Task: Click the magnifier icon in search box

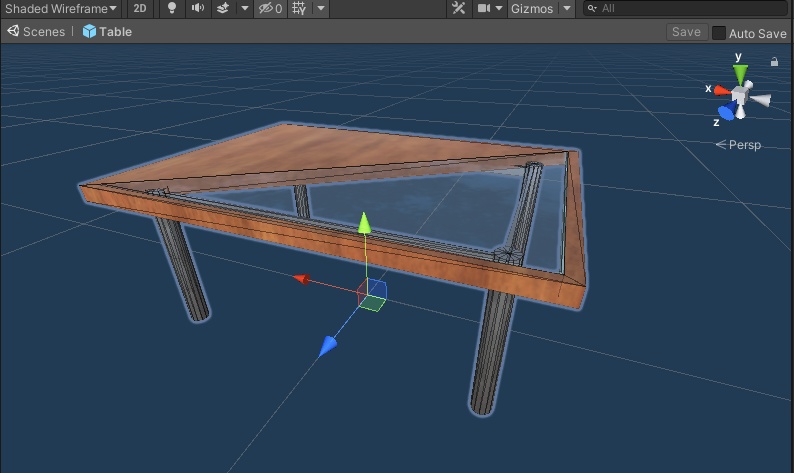Action: (592, 8)
